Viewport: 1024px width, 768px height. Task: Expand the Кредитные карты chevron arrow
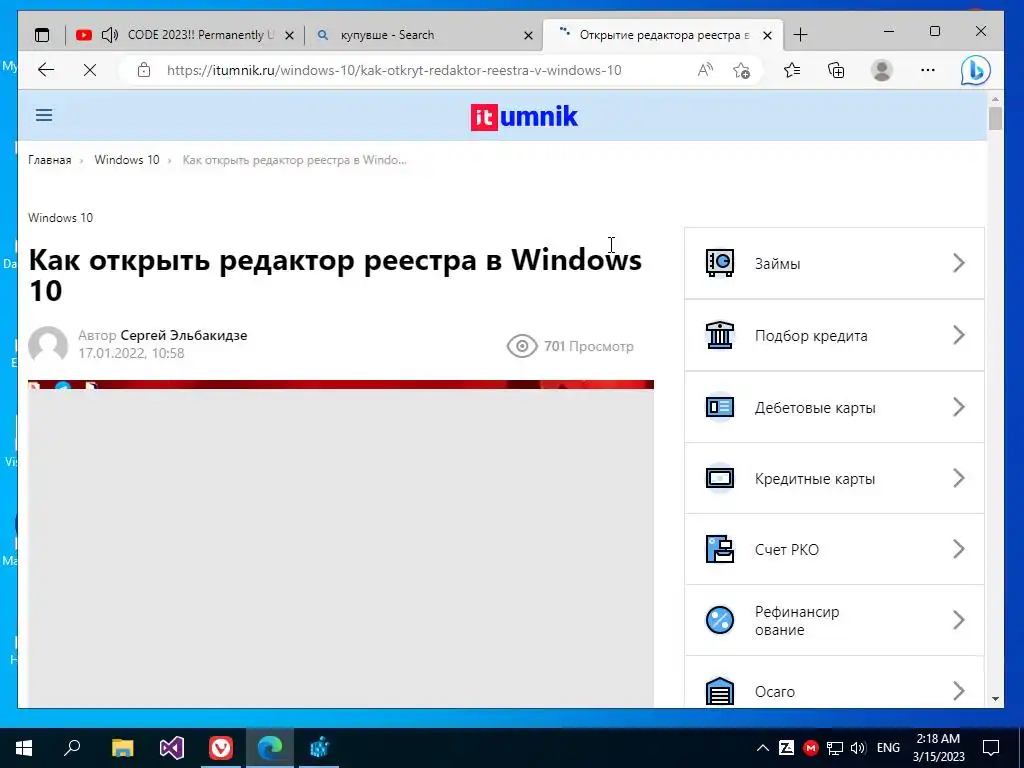(959, 478)
